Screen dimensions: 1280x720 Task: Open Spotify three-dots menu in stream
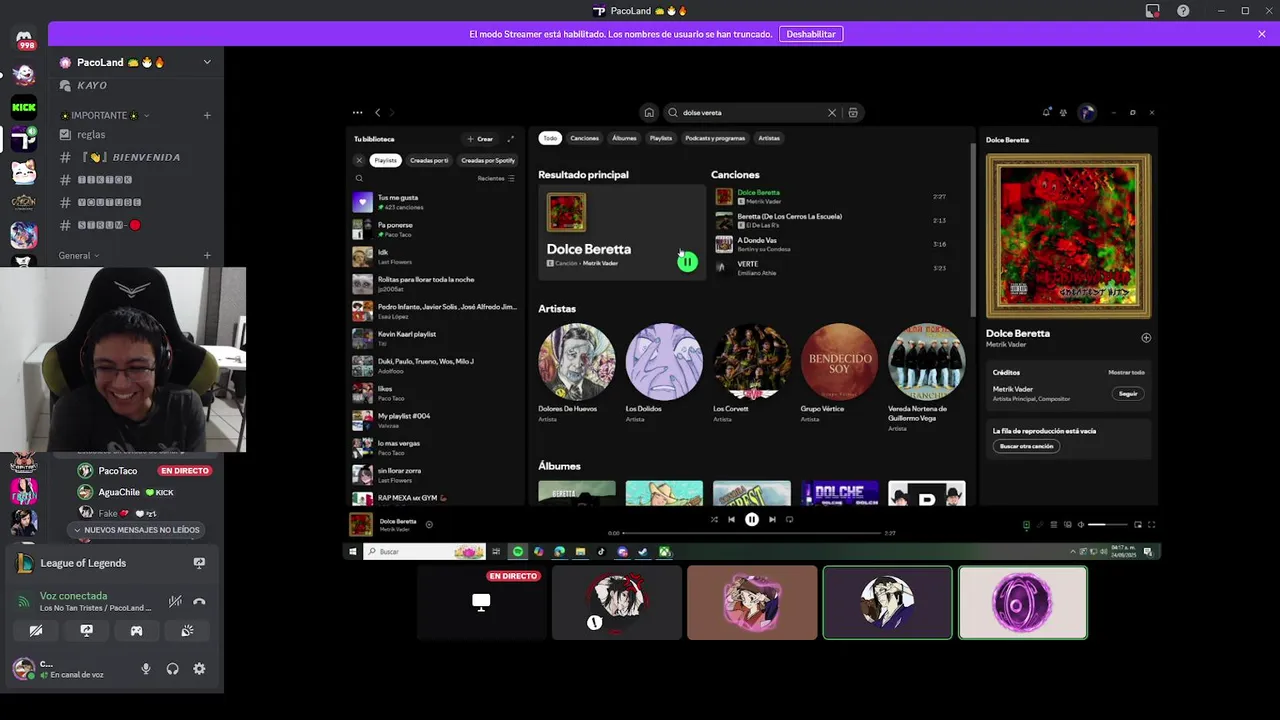[x=357, y=112]
